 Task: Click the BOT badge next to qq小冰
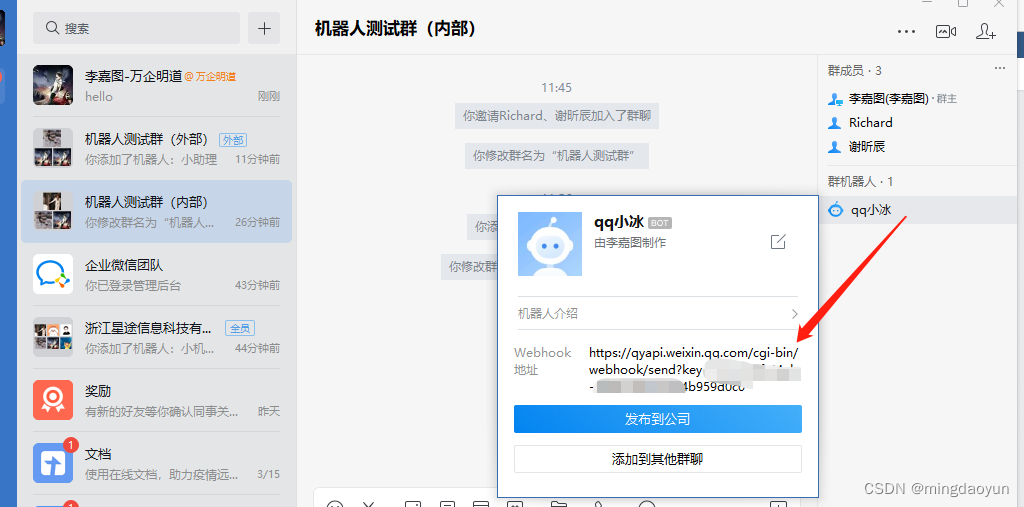[660, 223]
